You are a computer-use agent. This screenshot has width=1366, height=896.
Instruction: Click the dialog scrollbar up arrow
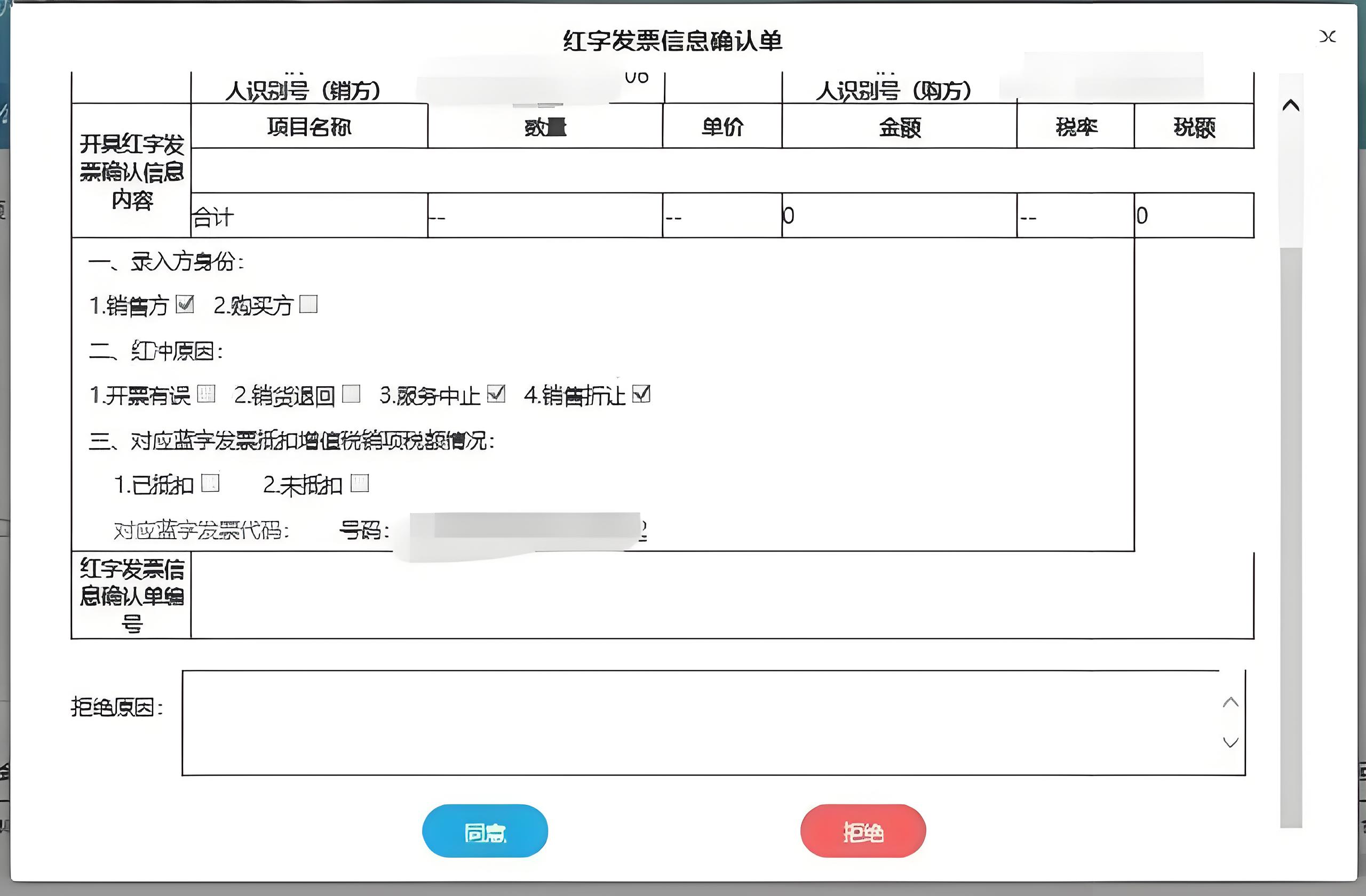[1291, 106]
